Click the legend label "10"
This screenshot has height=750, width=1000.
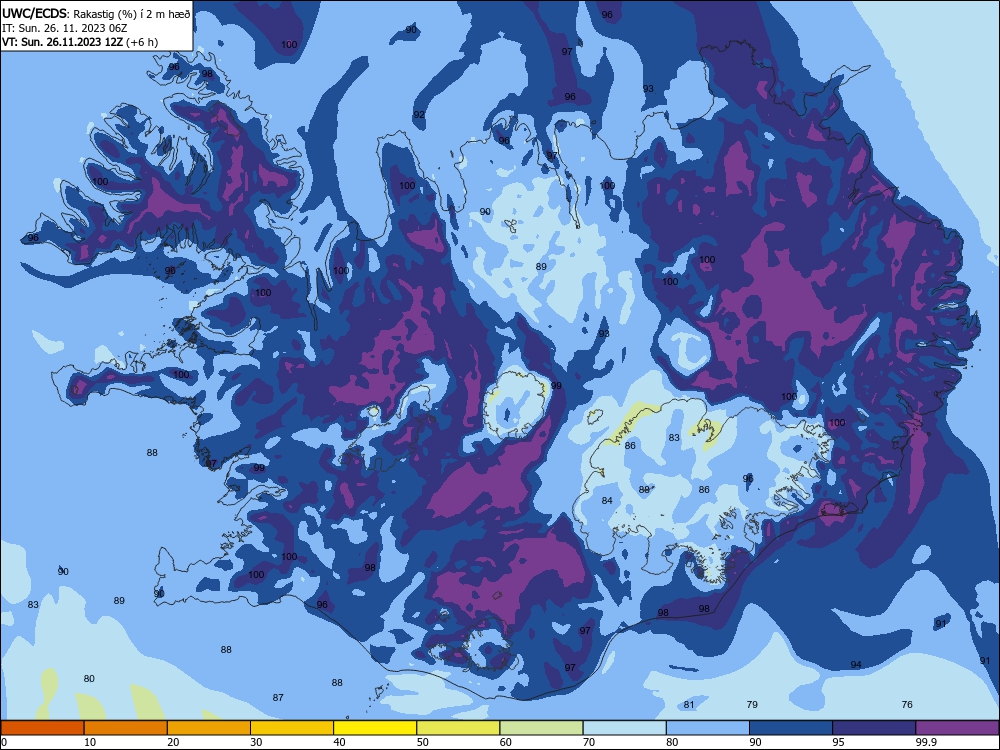[x=90, y=742]
